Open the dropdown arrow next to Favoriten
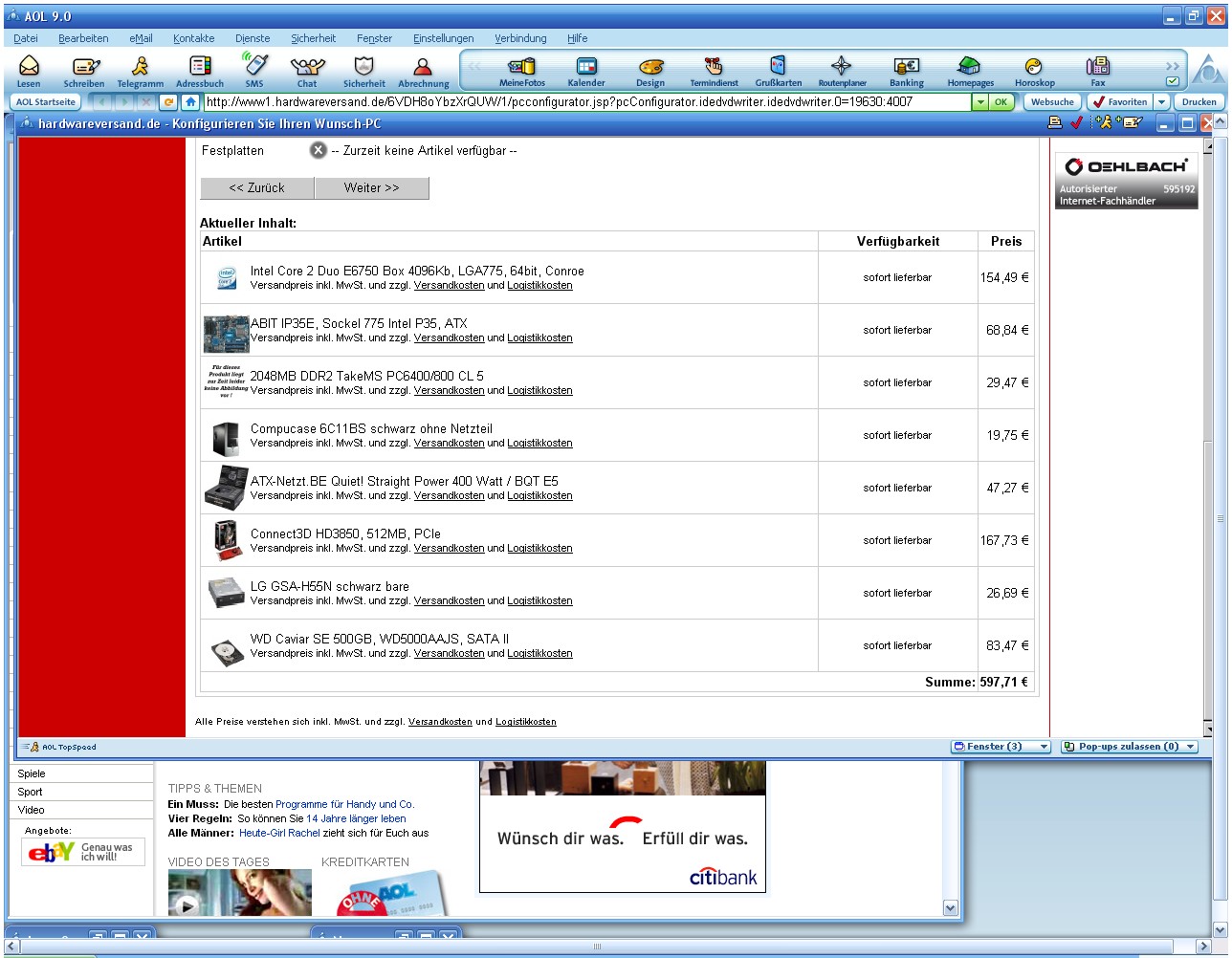1232x958 pixels. [1162, 101]
